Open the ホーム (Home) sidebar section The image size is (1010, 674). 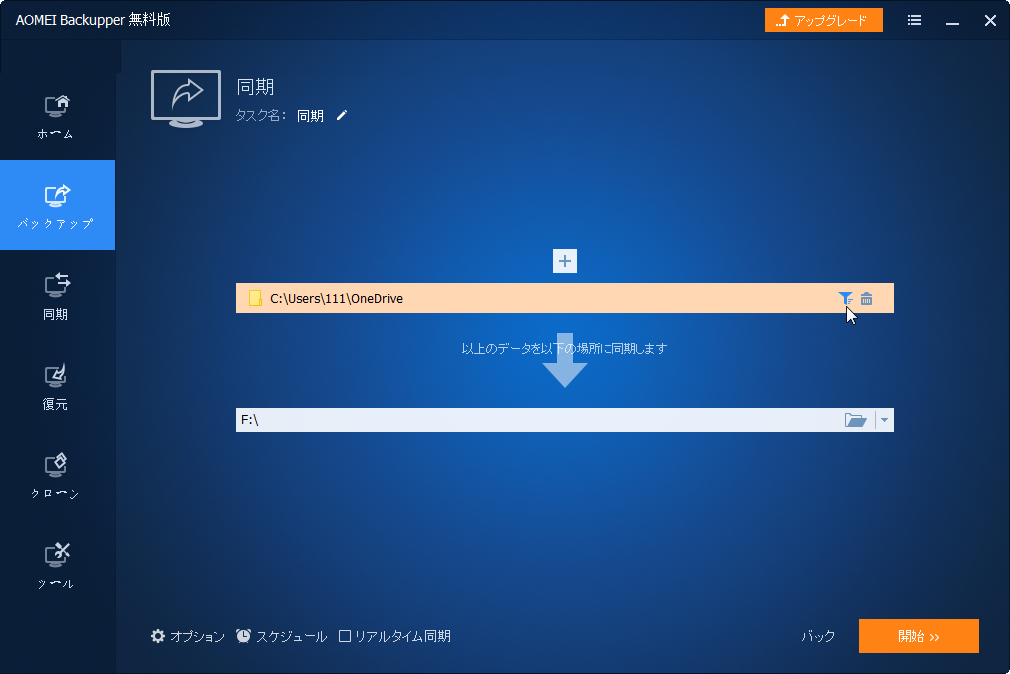[x=57, y=117]
